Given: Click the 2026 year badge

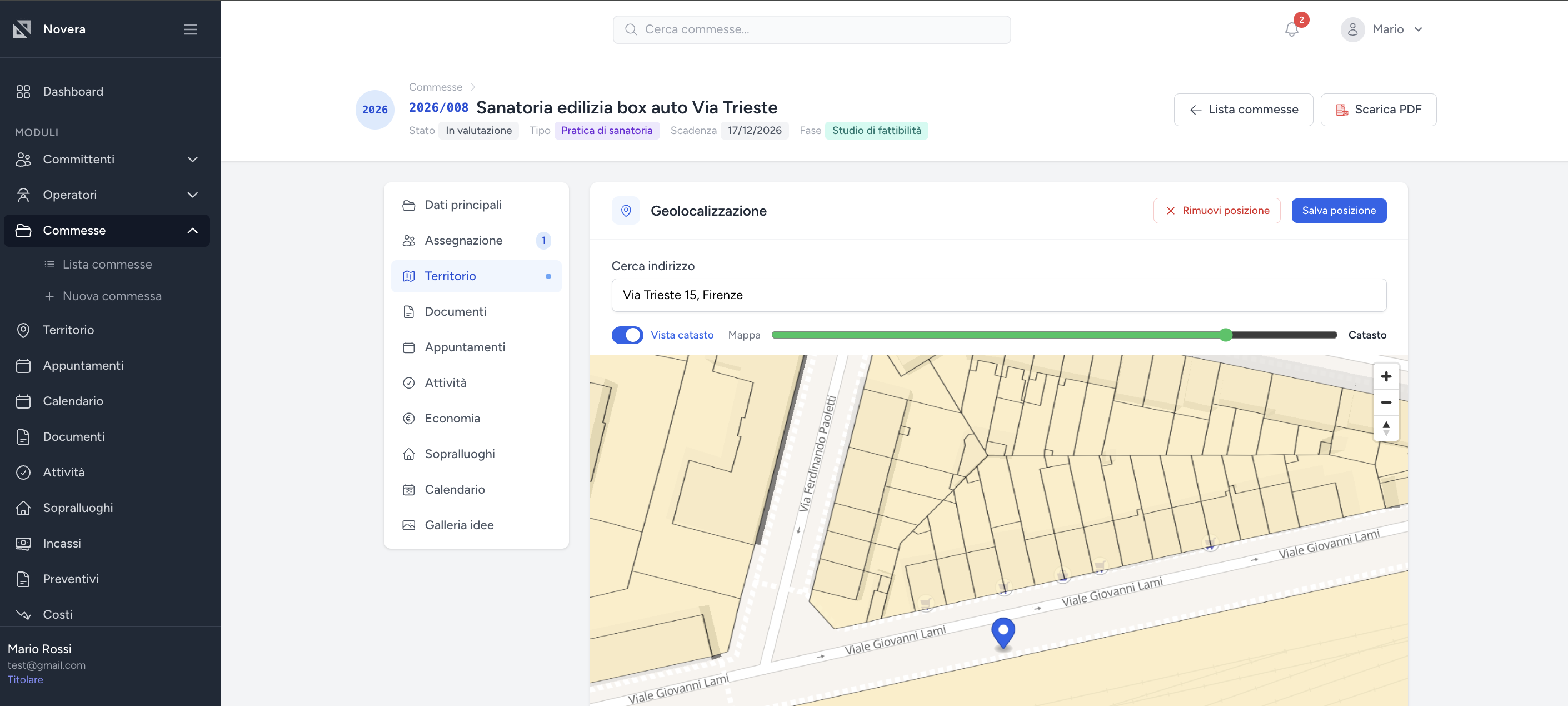Looking at the screenshot, I should pos(374,110).
